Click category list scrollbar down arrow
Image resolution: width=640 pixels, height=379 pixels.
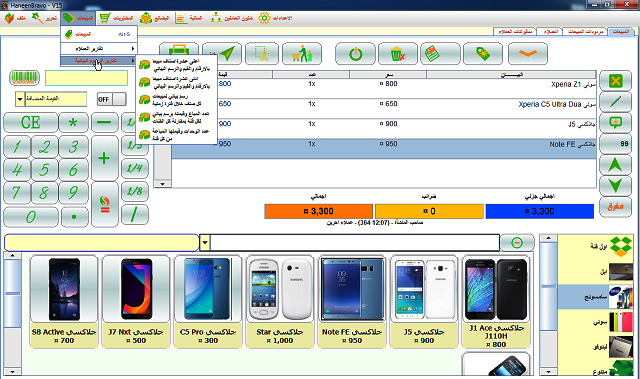pos(548,372)
